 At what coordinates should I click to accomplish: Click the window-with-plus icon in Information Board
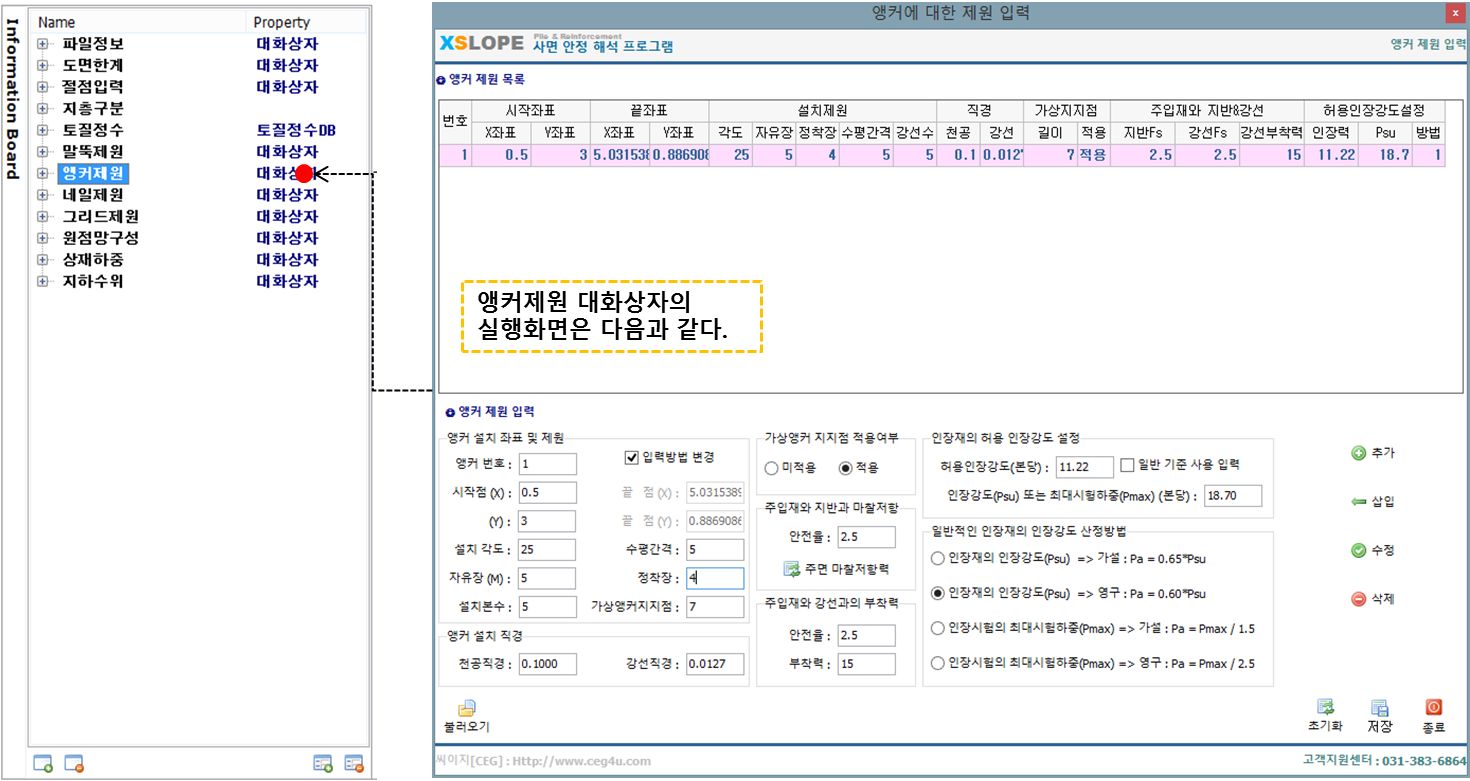[43, 763]
